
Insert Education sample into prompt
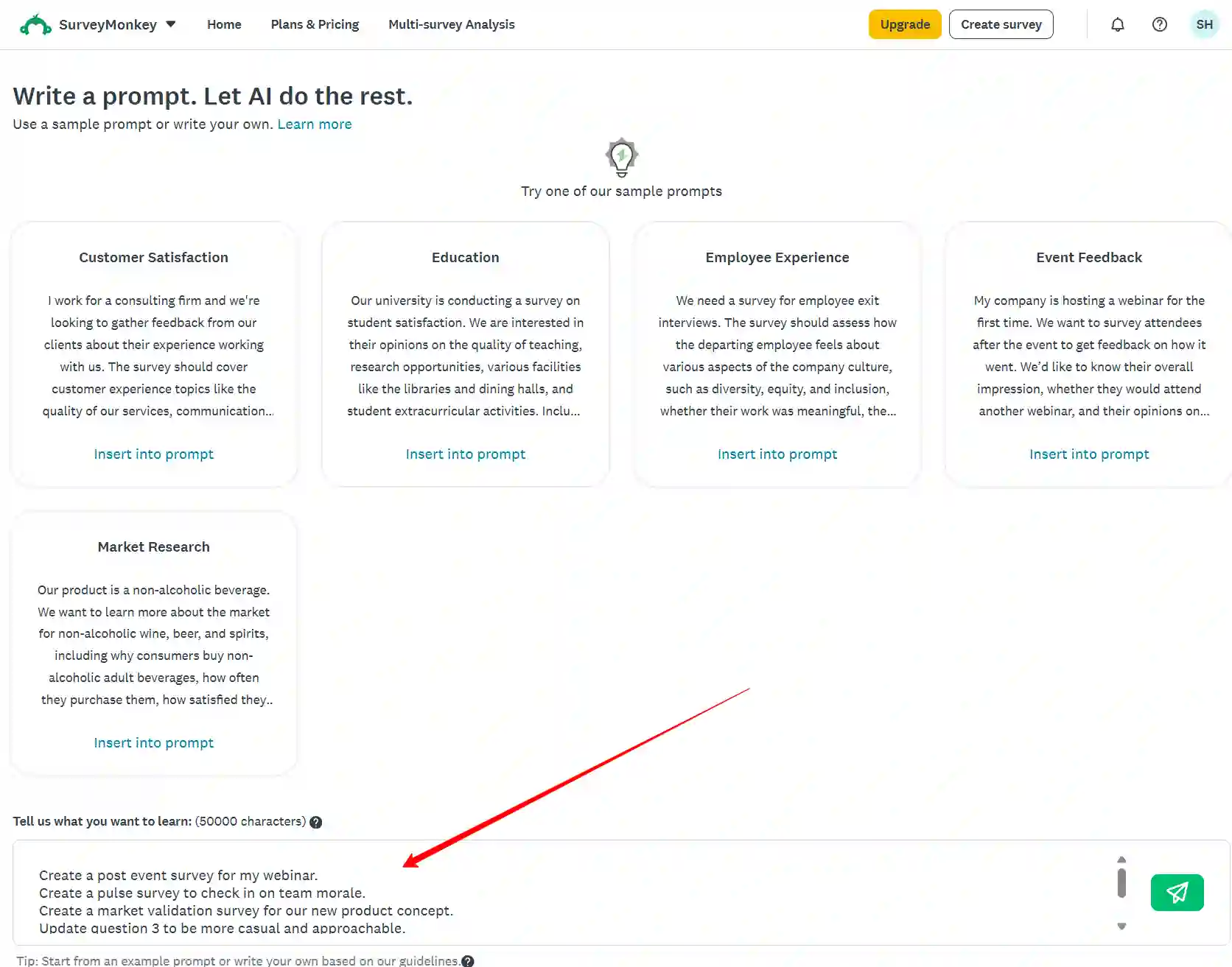466,454
